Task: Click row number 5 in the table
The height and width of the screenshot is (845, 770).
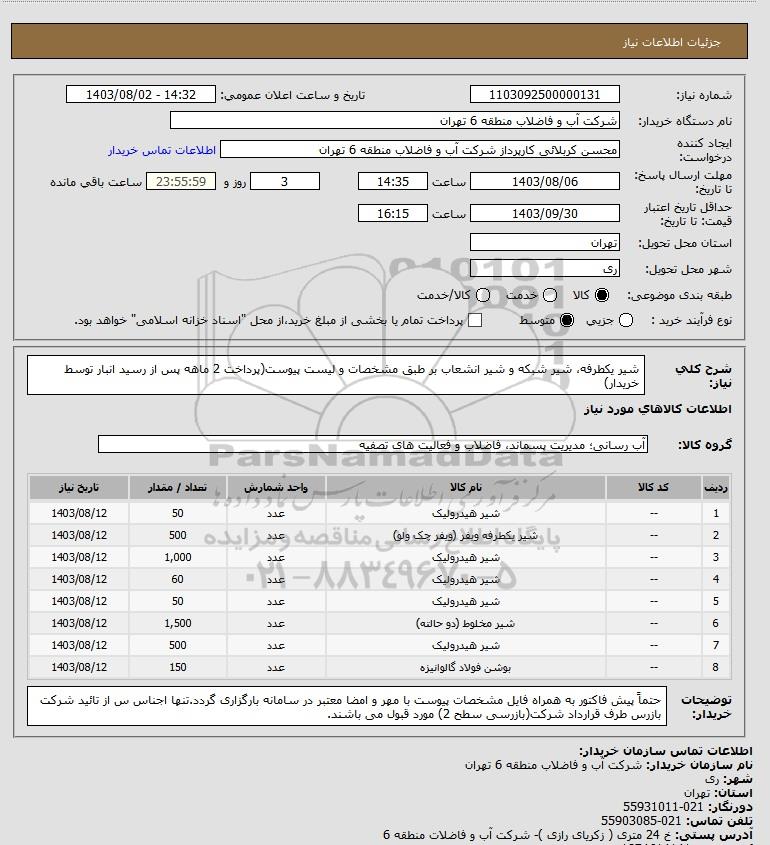Action: [716, 601]
